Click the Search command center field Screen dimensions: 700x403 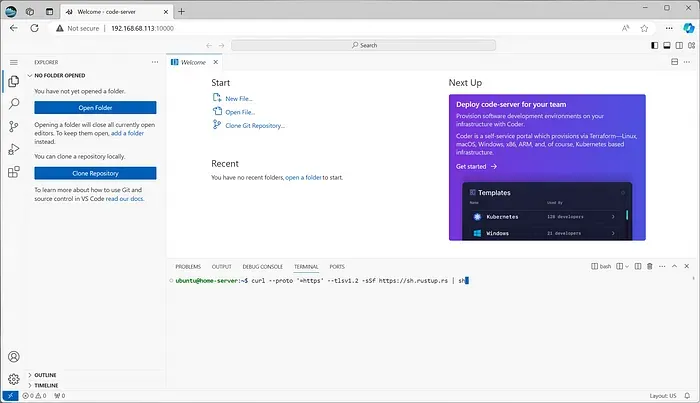363,45
